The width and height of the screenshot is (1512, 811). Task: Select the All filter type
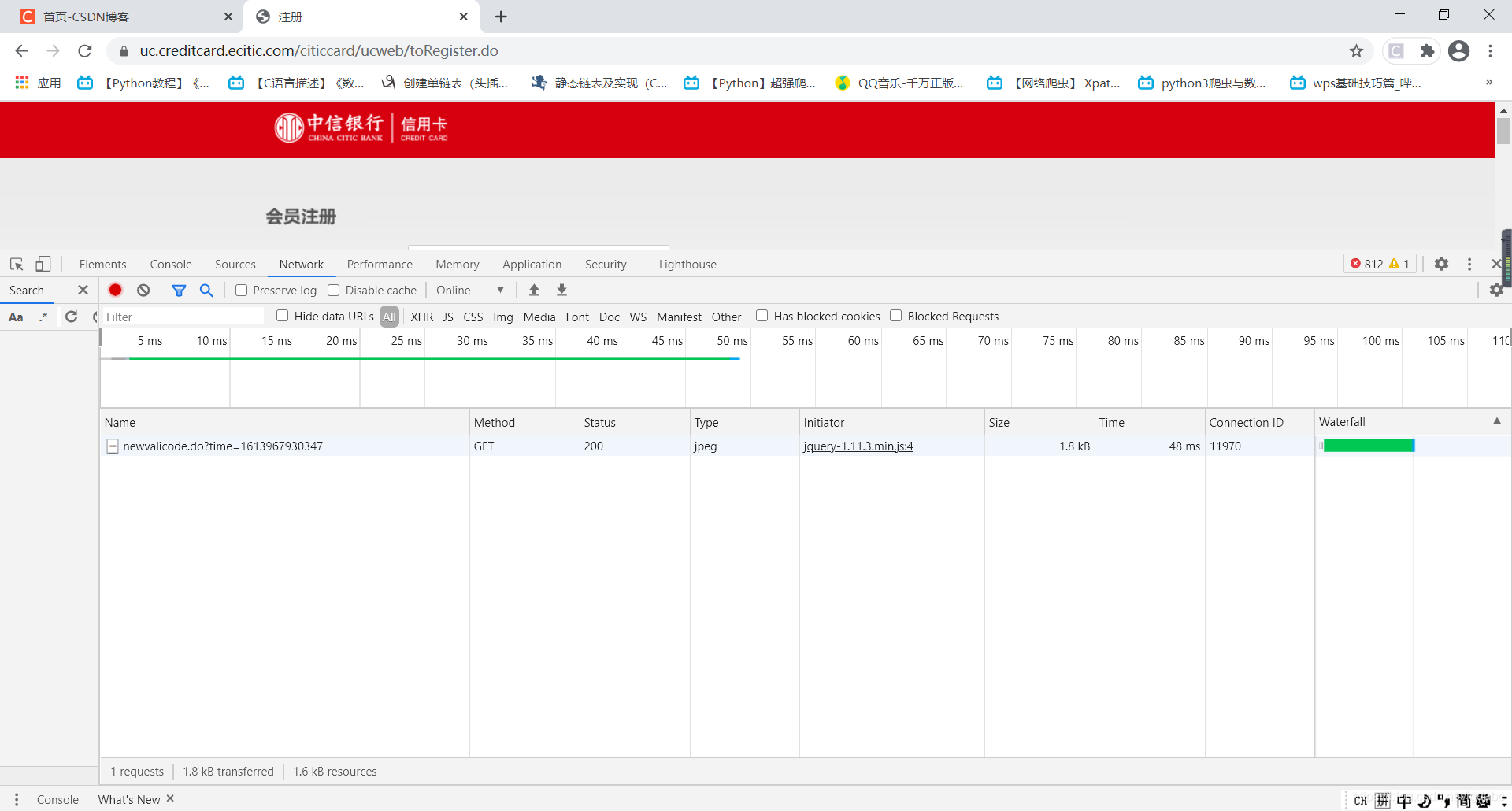point(389,317)
